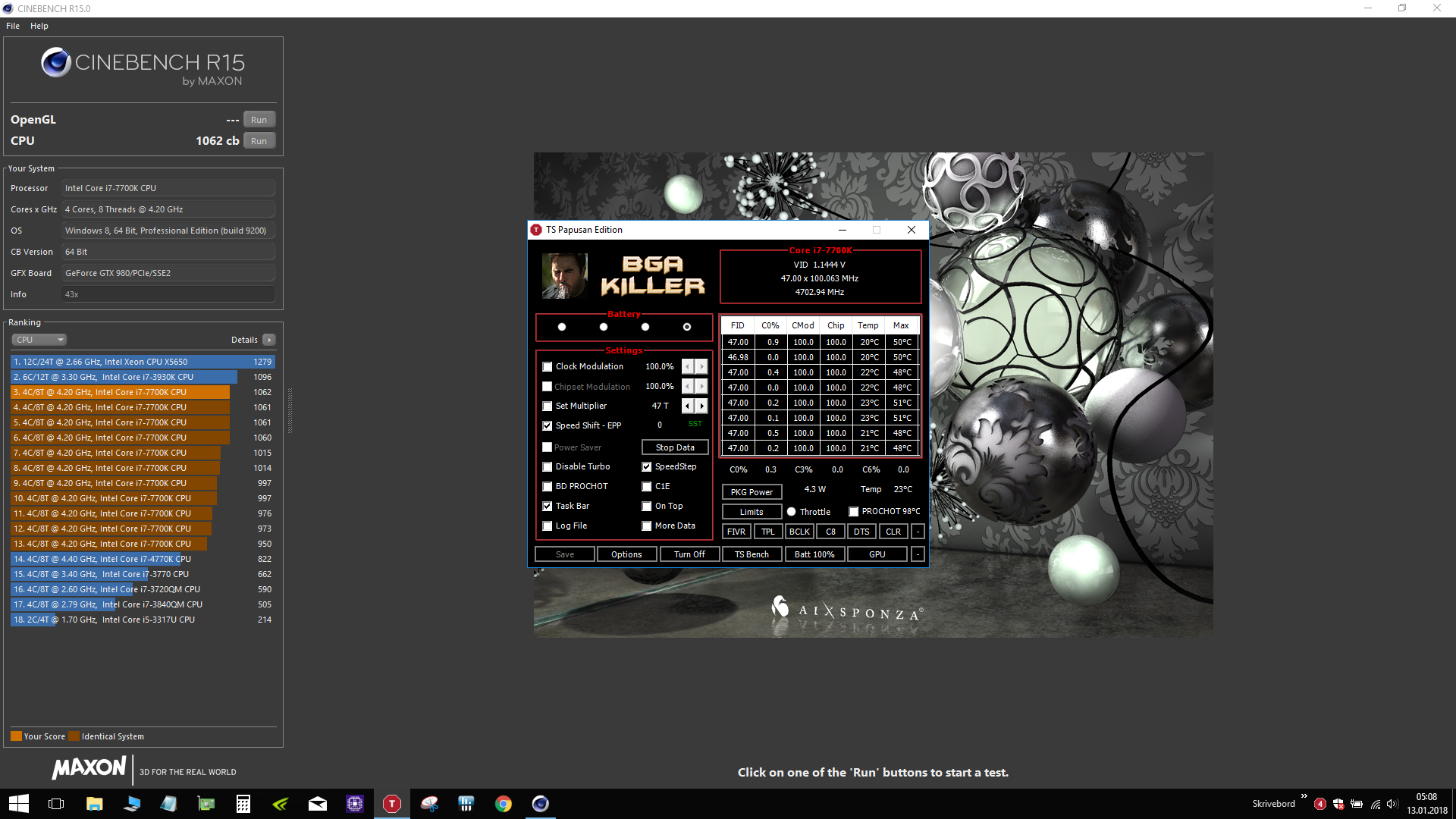
Task: Uncheck the SpeedStep checkbox
Action: coord(647,467)
